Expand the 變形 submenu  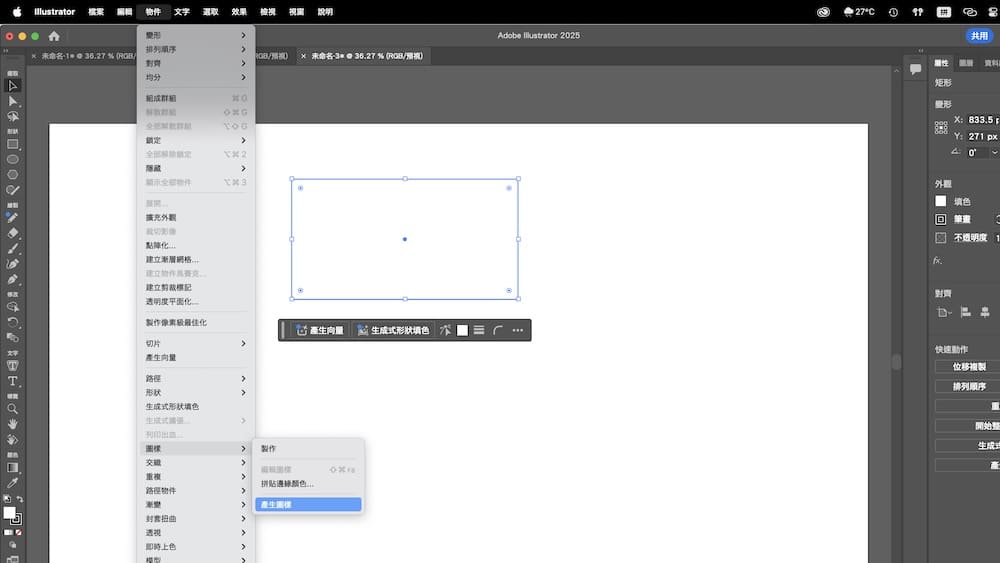[x=196, y=35]
